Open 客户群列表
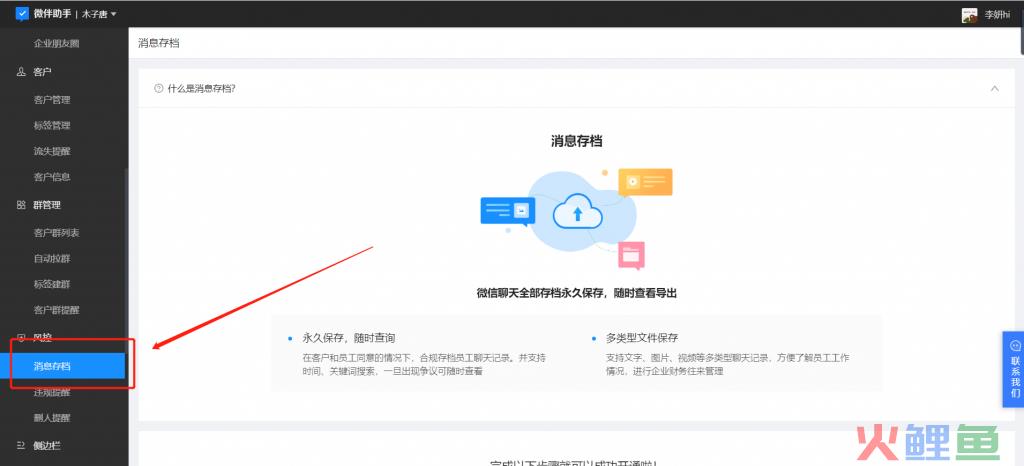This screenshot has width=1024, height=466. 56,233
